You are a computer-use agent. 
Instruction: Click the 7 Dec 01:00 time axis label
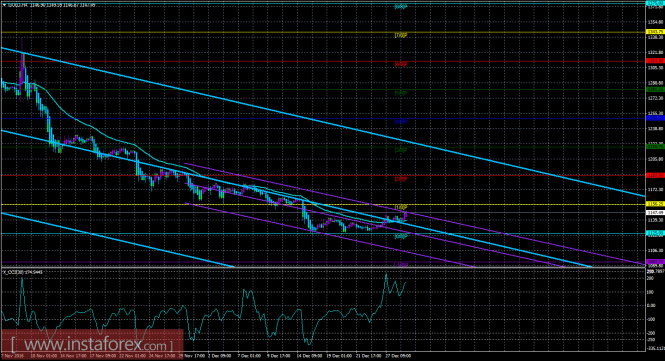[249, 356]
